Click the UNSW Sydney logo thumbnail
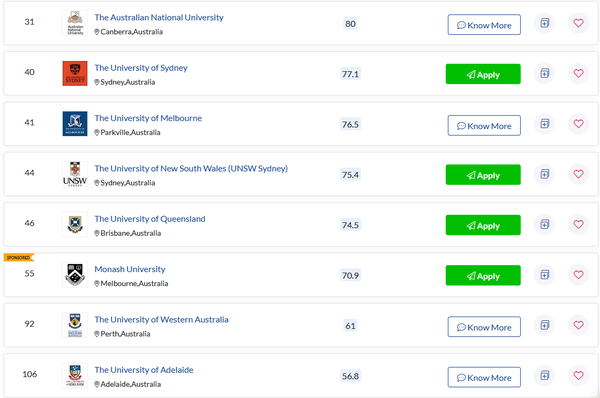 click(x=75, y=174)
